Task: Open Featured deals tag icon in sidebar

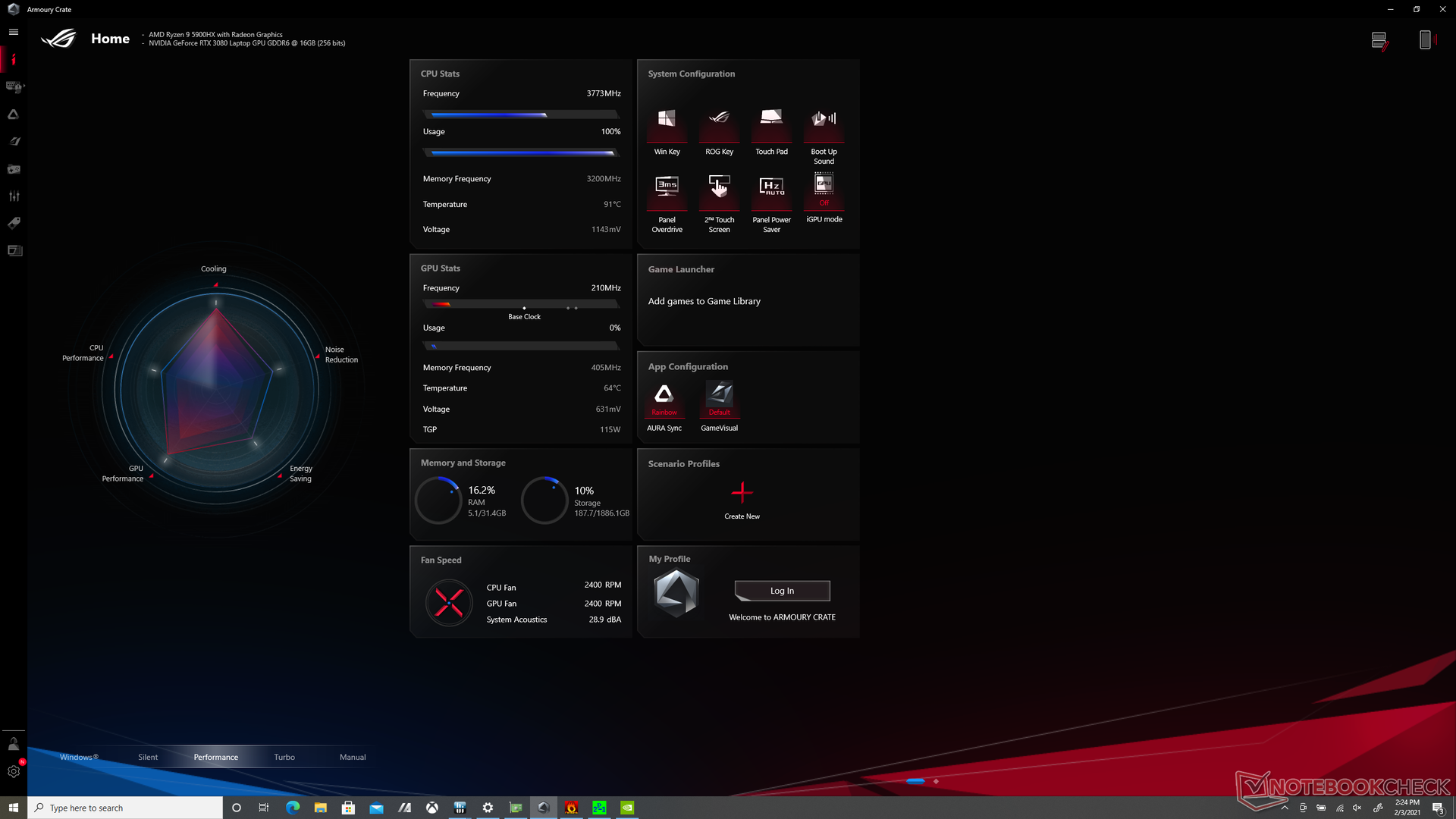Action: [x=14, y=223]
